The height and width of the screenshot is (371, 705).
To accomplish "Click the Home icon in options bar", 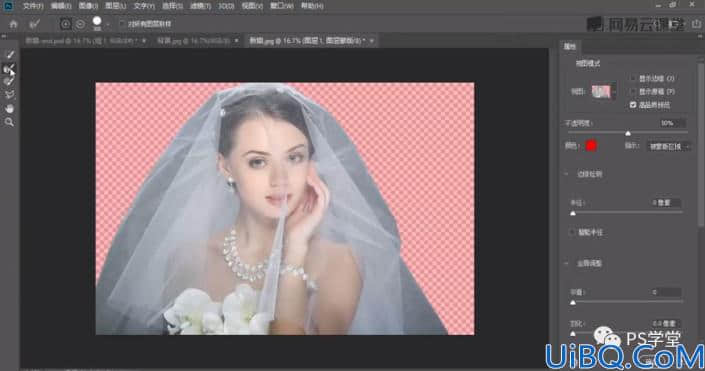I will click(x=13, y=24).
